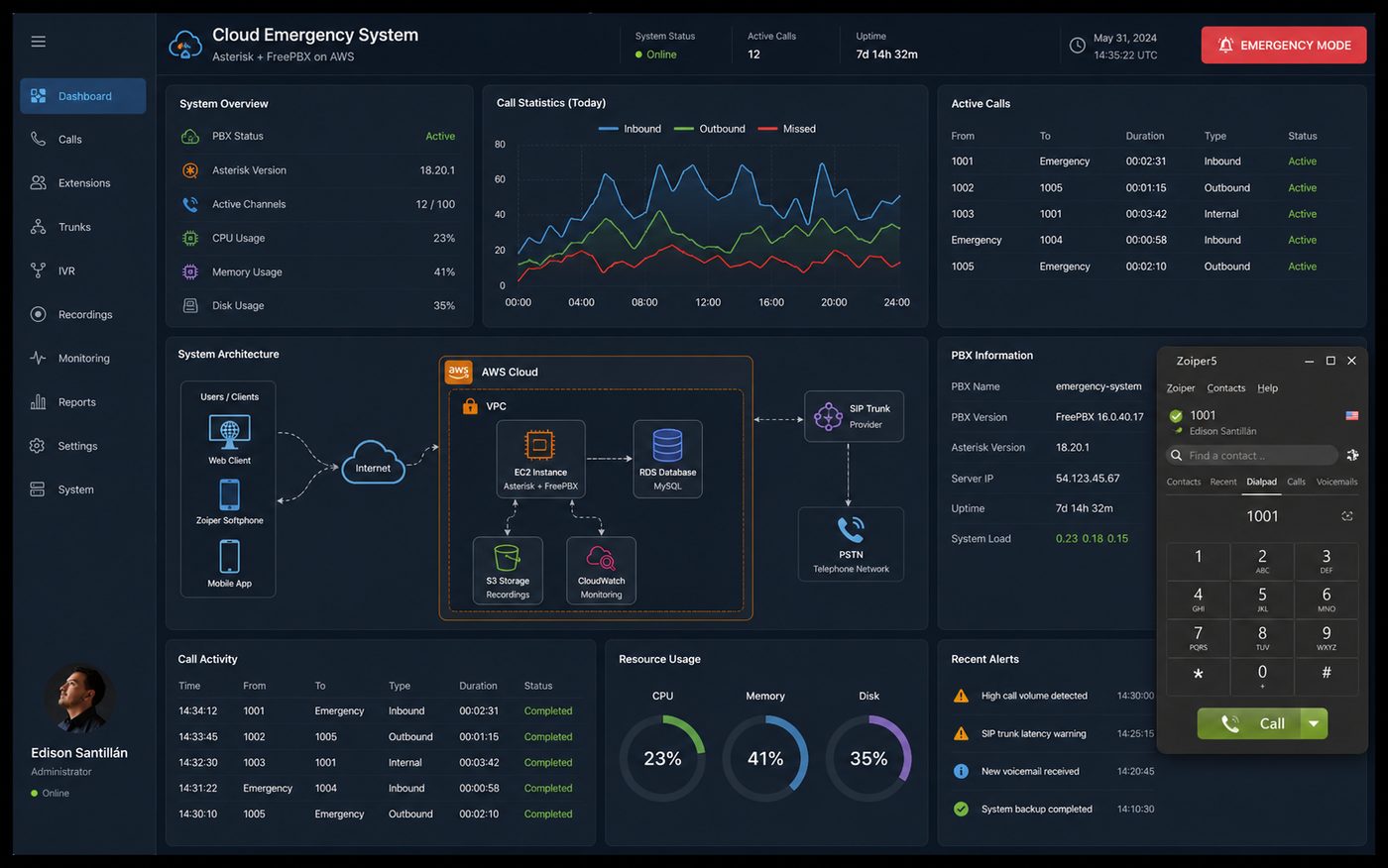The width and height of the screenshot is (1388, 868).
Task: Expand the Call button dropdown arrow
Action: 1314,723
